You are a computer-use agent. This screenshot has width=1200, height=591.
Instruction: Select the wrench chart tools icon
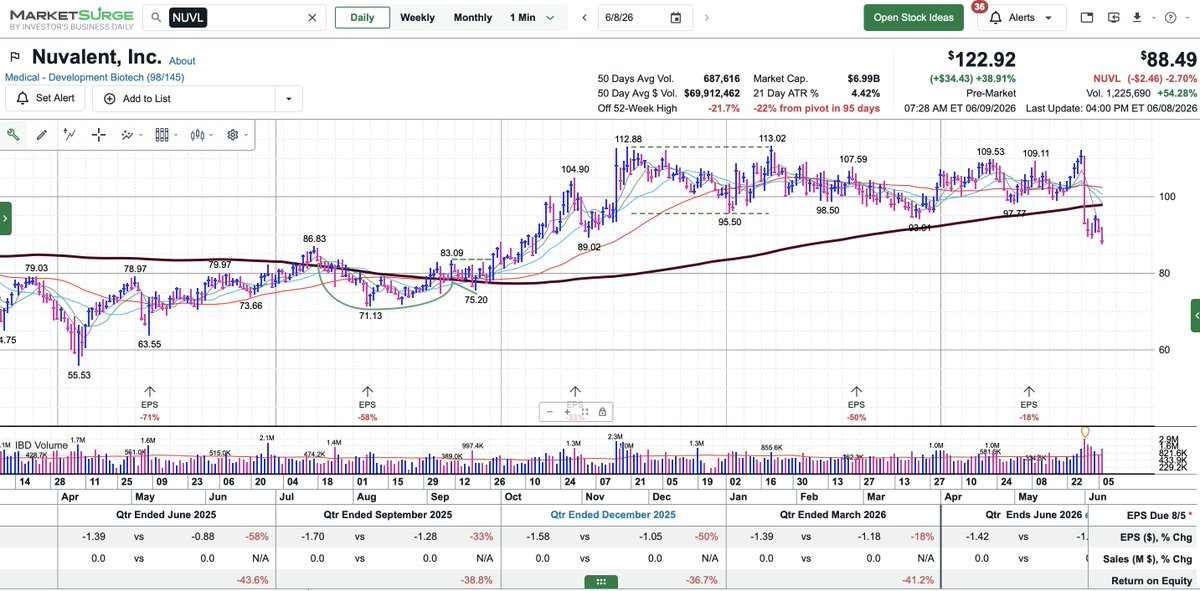click(13, 135)
